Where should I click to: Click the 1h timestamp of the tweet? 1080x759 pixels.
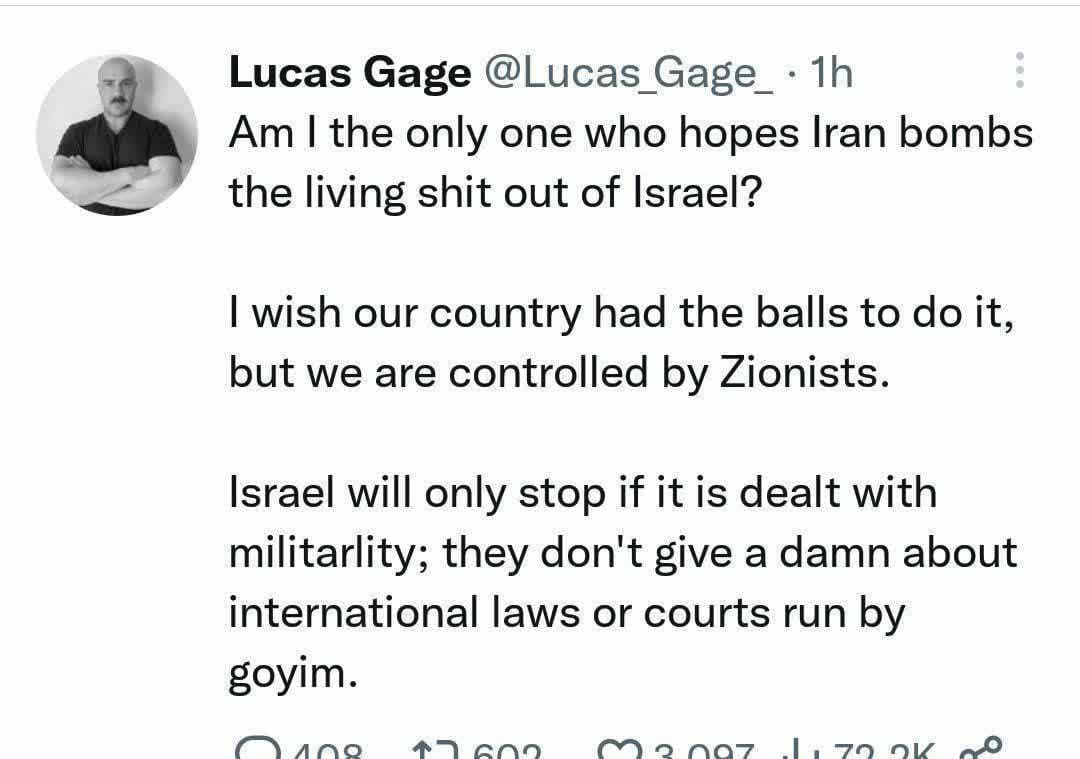(x=832, y=72)
